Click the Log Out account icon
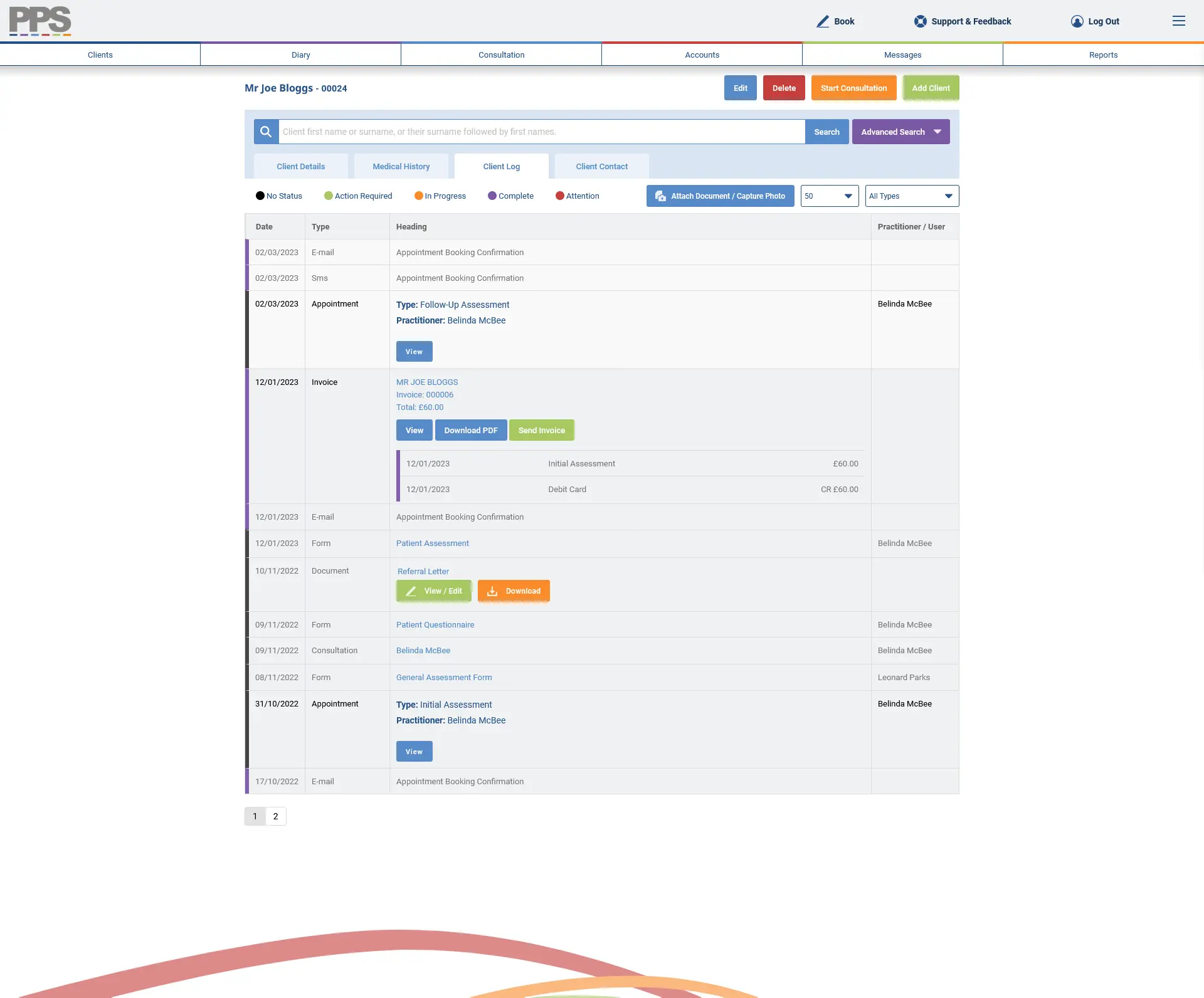1204x998 pixels. (x=1076, y=21)
